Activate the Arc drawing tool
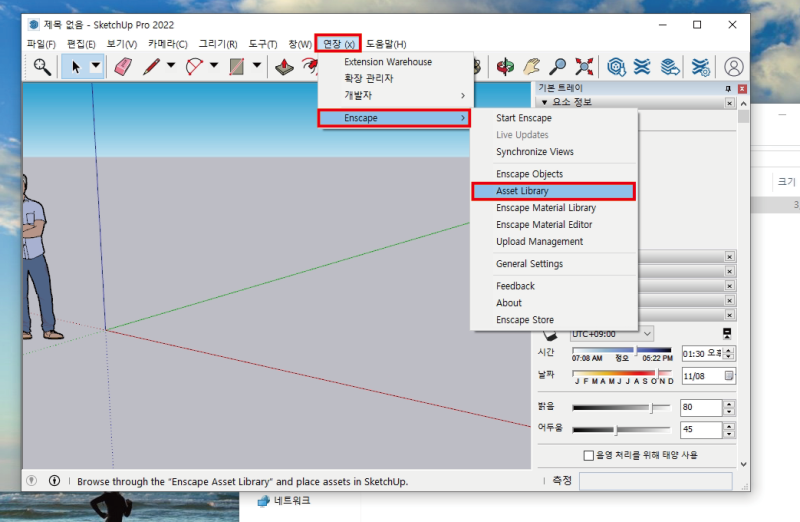This screenshot has width=800, height=522. [194, 67]
